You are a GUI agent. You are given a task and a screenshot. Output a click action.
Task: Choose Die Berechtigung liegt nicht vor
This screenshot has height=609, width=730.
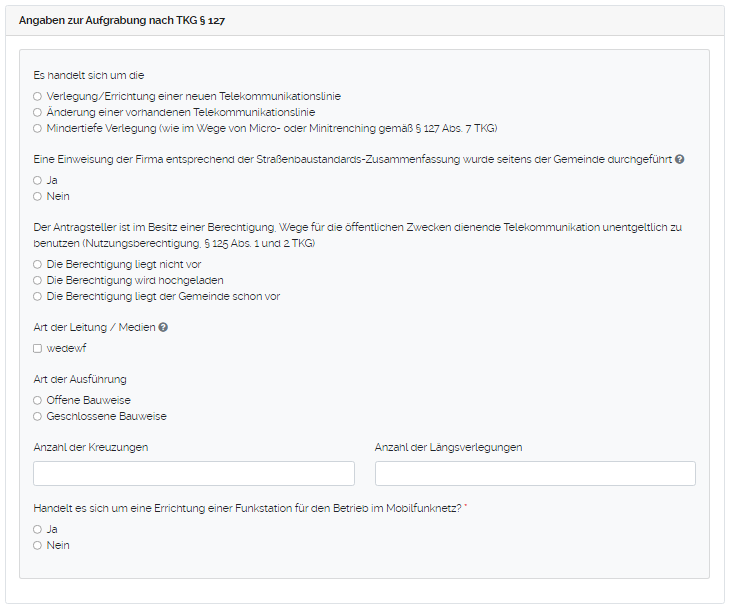(x=37, y=264)
